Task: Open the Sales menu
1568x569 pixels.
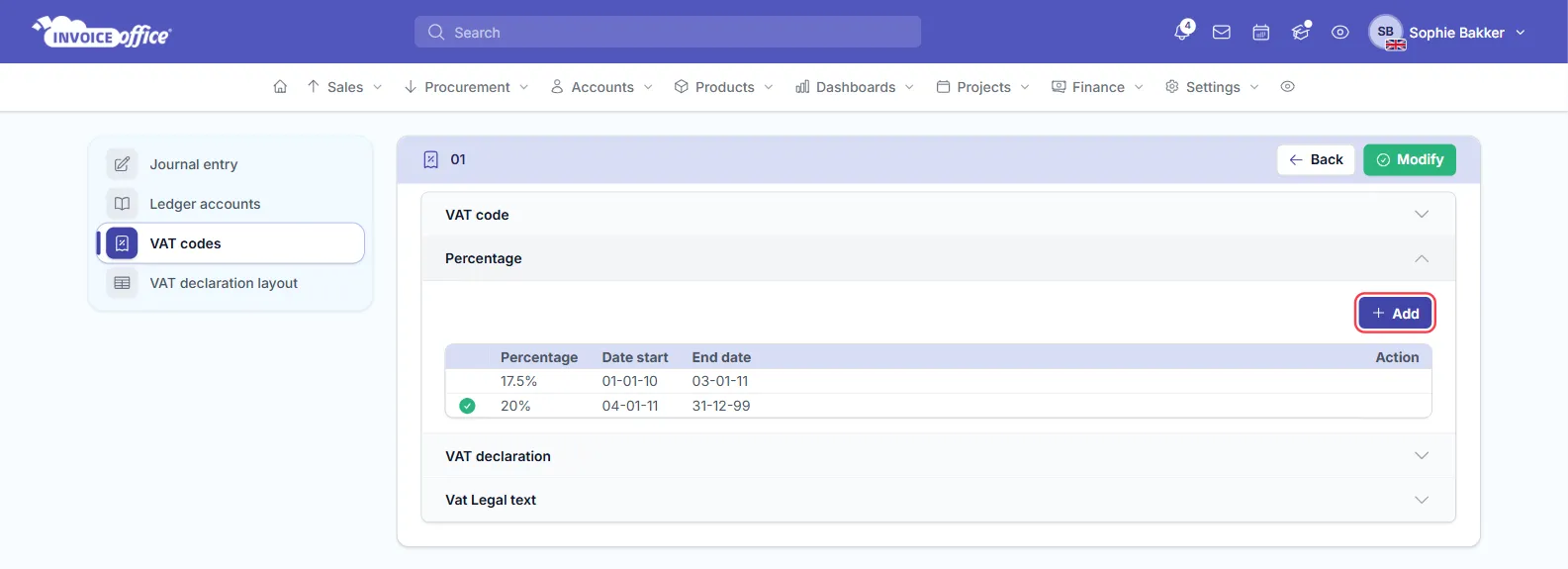Action: coord(344,87)
